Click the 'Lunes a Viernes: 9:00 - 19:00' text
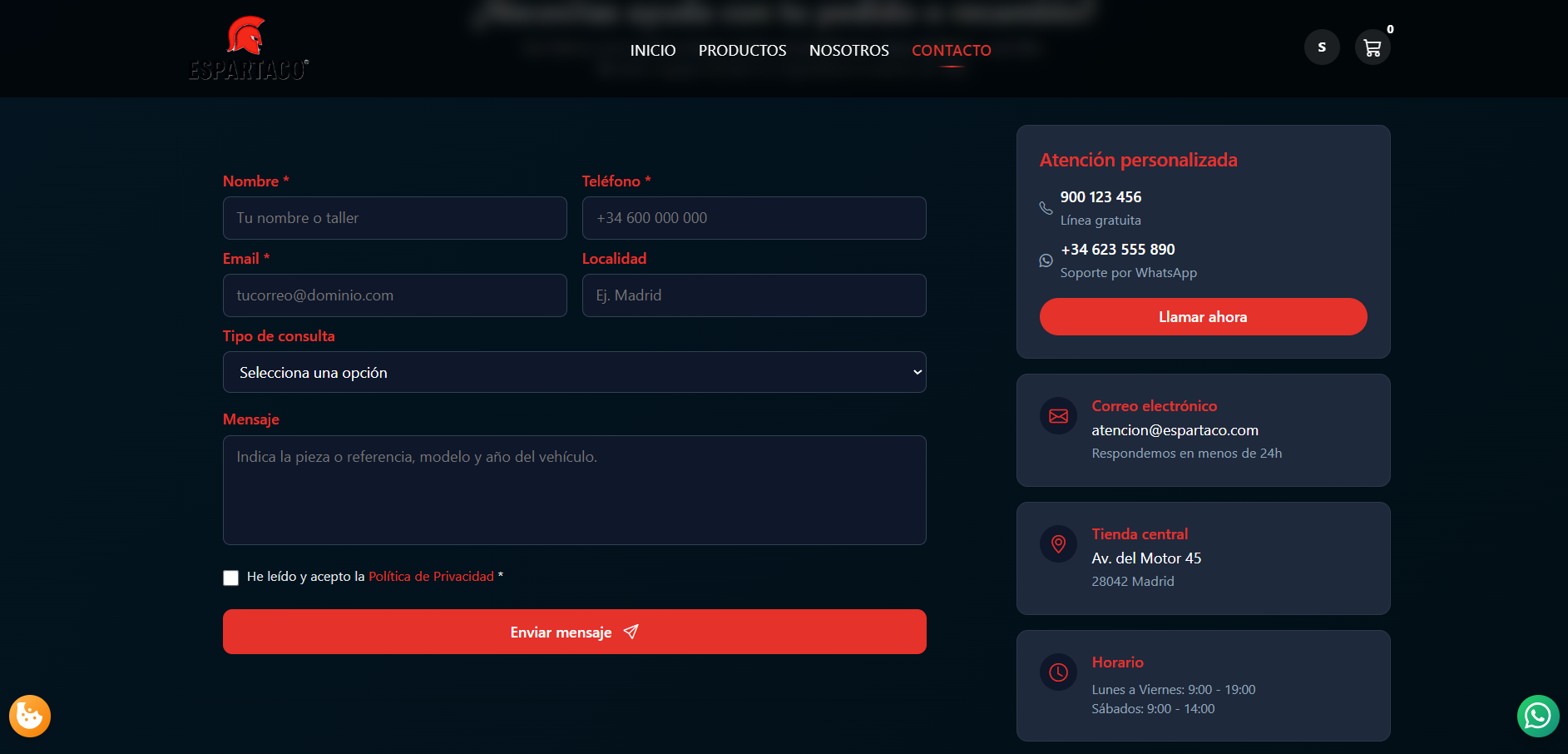The image size is (1568, 754). [1174, 690]
